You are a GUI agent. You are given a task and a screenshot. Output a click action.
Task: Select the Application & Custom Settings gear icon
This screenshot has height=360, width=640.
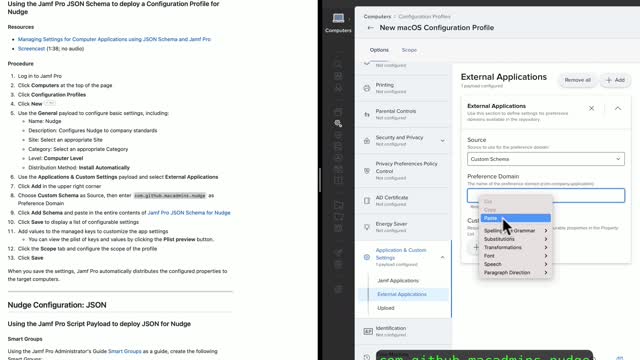click(x=367, y=257)
